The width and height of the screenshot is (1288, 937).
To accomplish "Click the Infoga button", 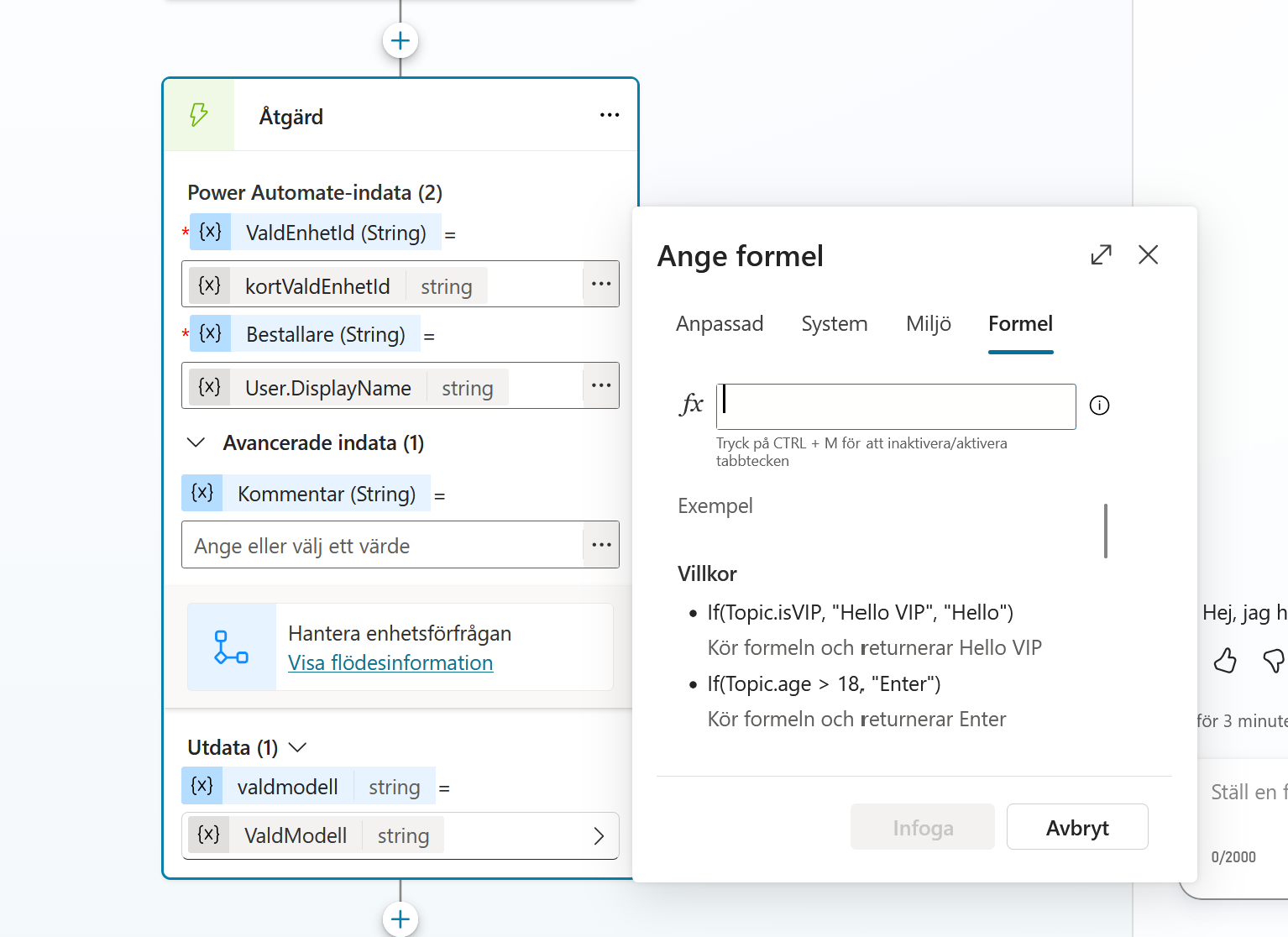I will [923, 827].
